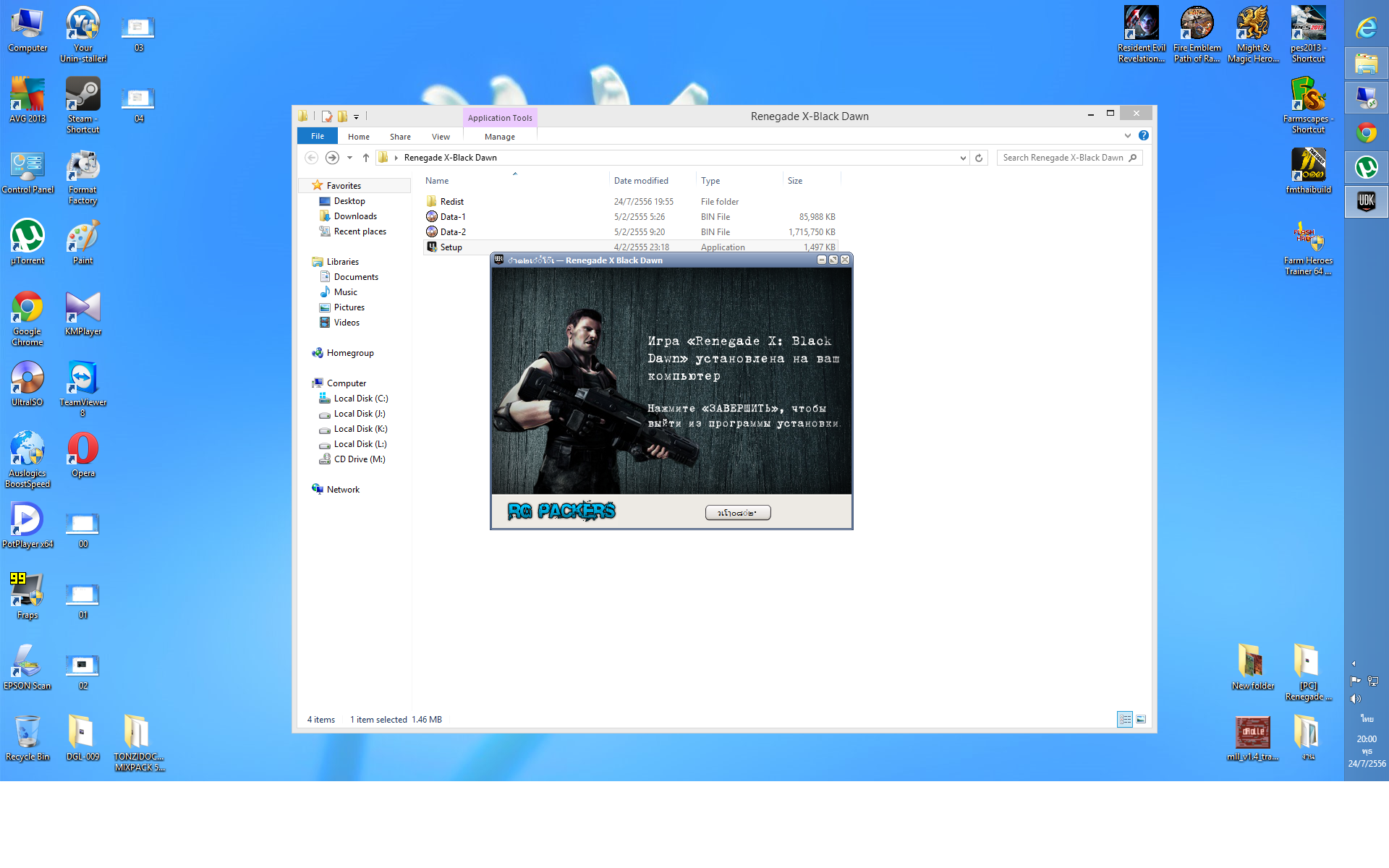Expand the address bar history dropdown
1389x868 pixels.
tap(963, 158)
